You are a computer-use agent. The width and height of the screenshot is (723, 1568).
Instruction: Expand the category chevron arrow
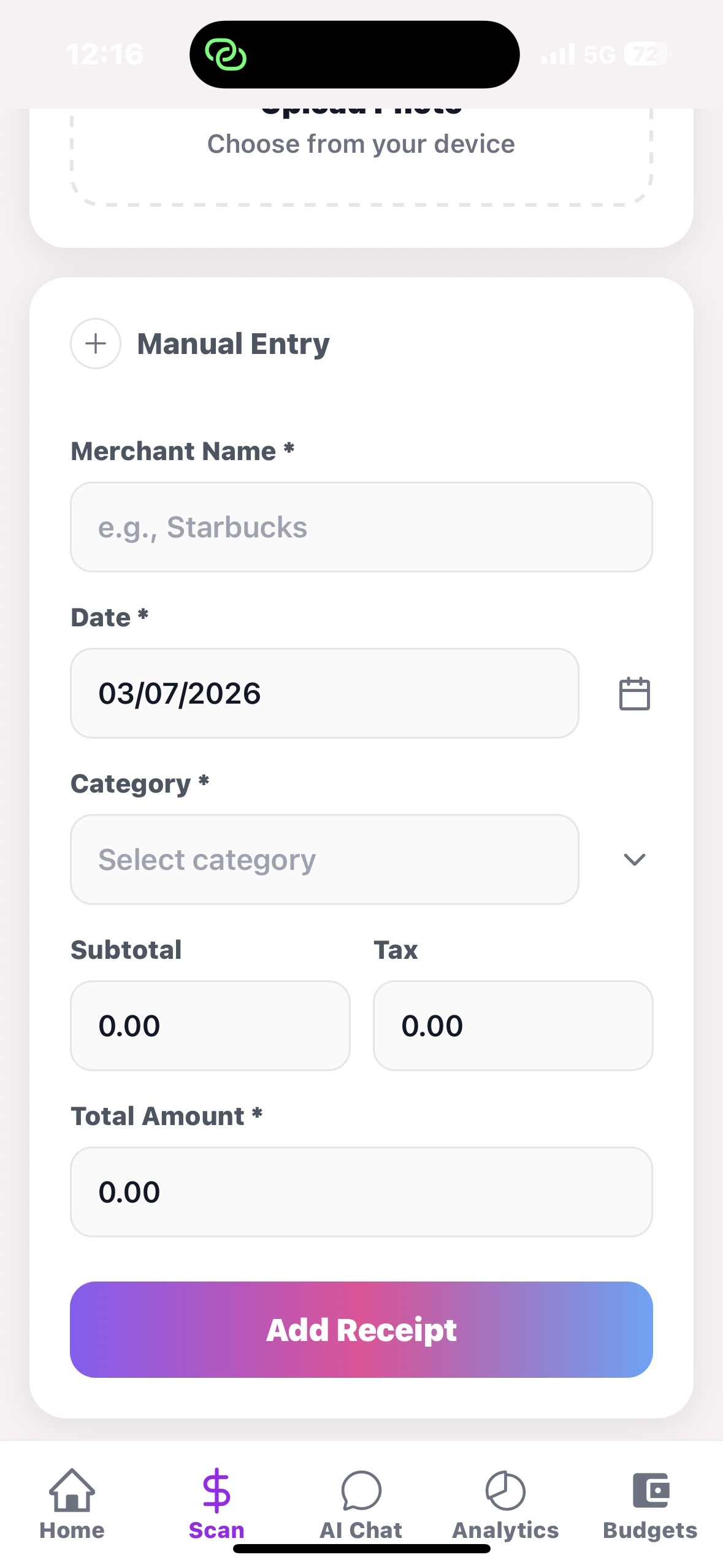(x=634, y=859)
